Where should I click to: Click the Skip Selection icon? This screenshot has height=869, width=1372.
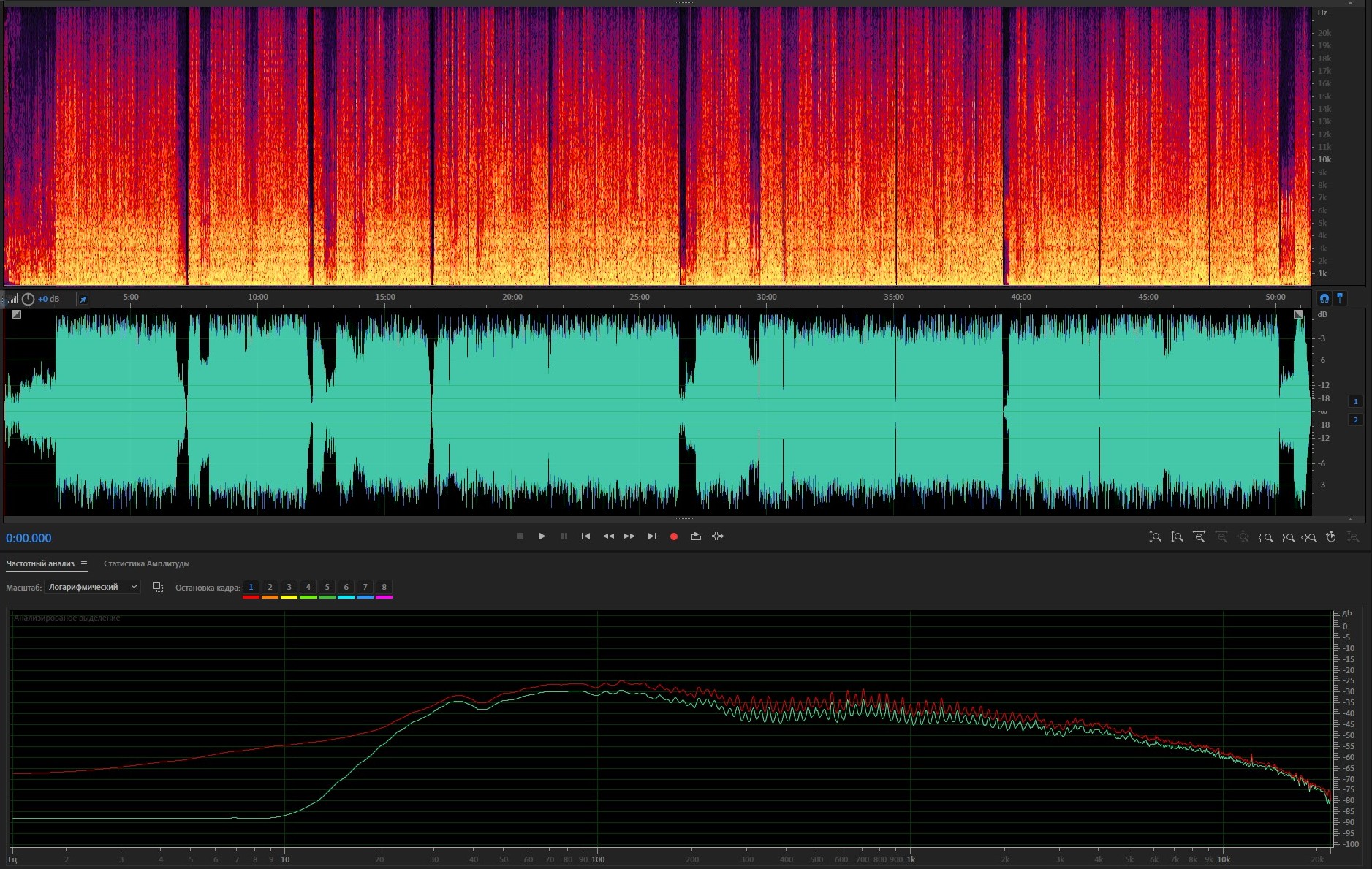pos(718,536)
